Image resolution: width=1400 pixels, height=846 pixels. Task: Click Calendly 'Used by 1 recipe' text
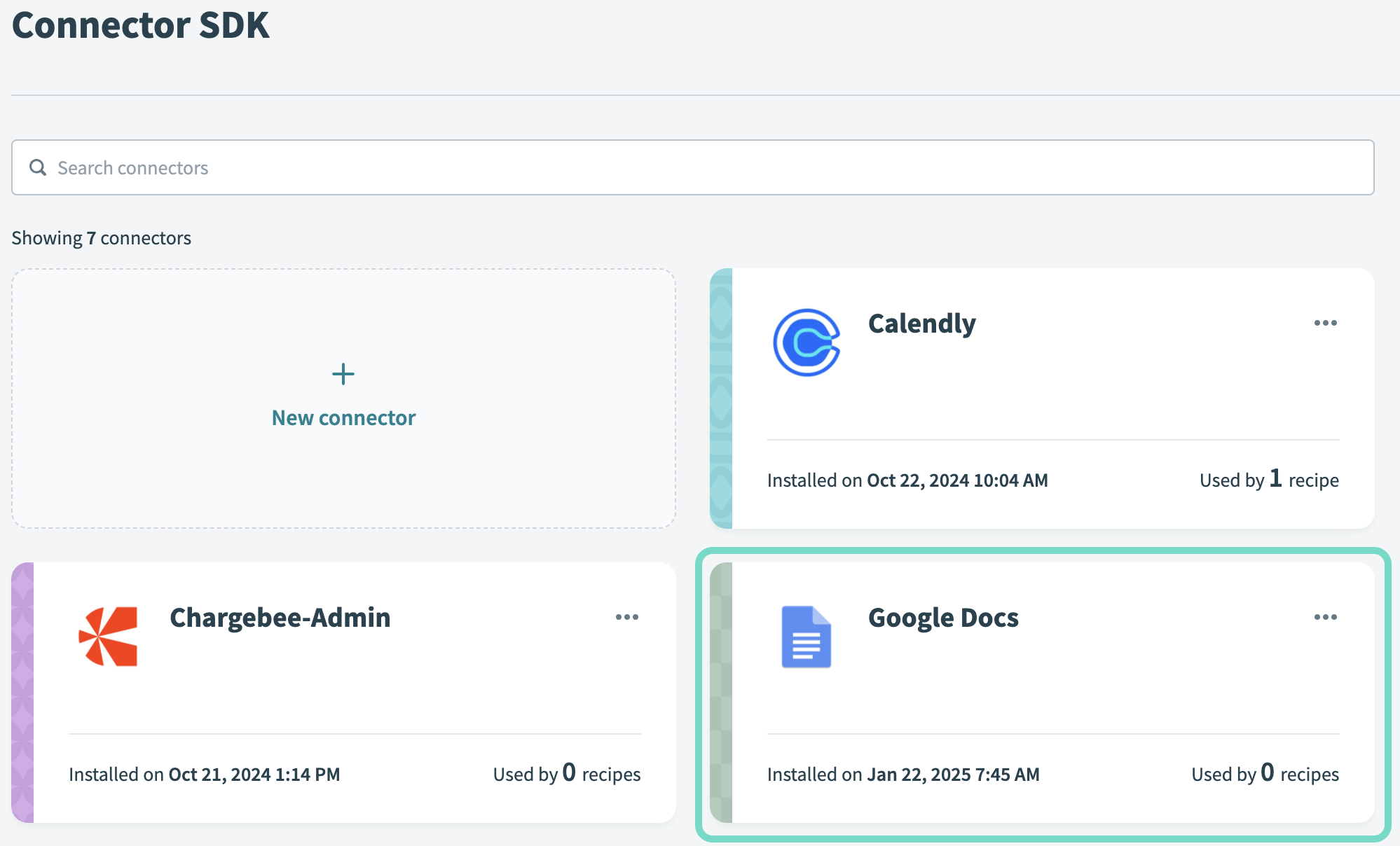pos(1268,480)
